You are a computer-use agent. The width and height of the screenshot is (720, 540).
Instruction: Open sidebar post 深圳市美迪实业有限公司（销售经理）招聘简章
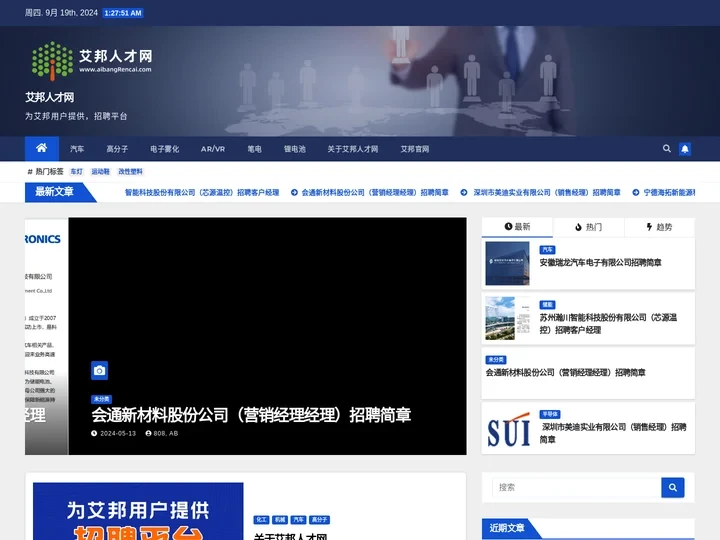click(613, 433)
